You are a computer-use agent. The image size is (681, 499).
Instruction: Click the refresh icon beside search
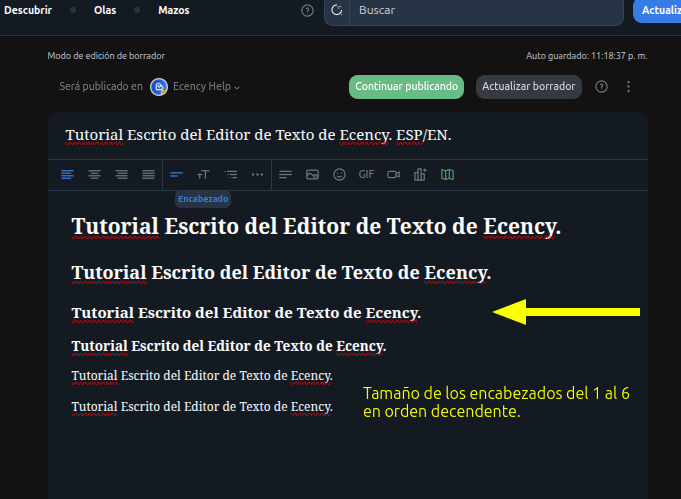[x=337, y=10]
